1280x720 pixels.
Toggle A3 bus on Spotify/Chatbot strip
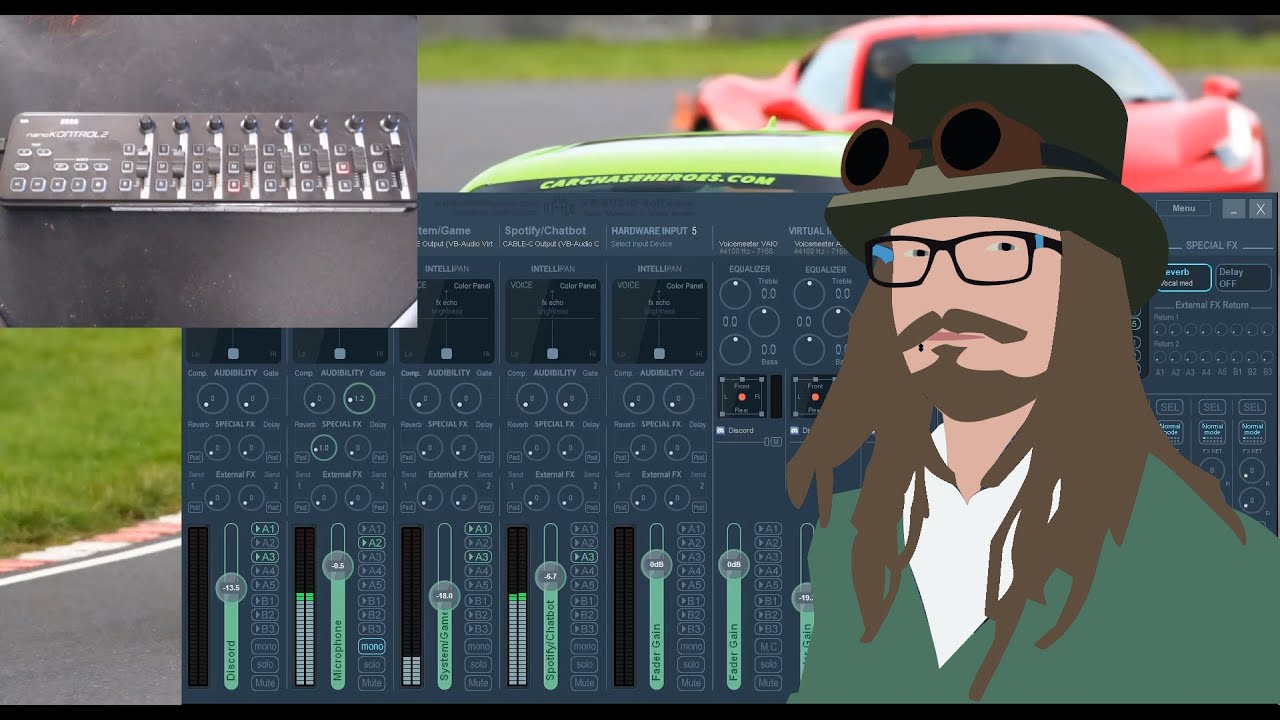tap(584, 557)
